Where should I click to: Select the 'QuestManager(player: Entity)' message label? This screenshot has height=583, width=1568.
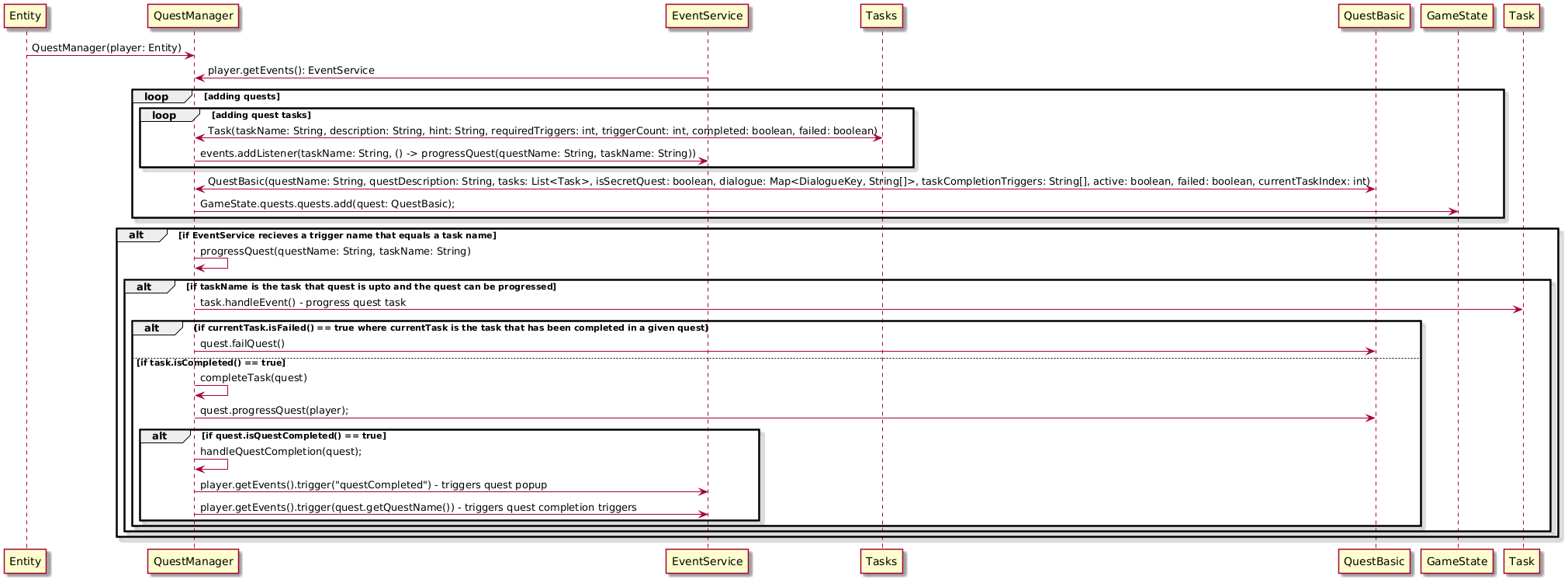click(x=106, y=48)
